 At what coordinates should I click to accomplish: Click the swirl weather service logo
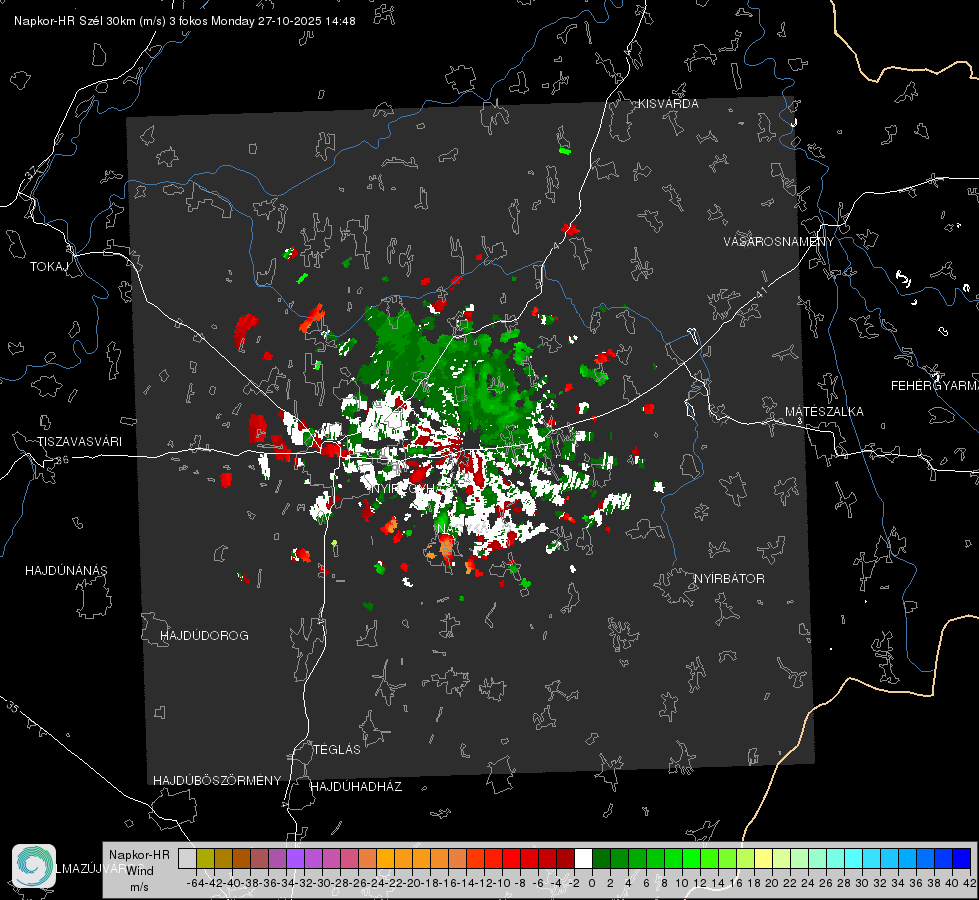point(34,866)
